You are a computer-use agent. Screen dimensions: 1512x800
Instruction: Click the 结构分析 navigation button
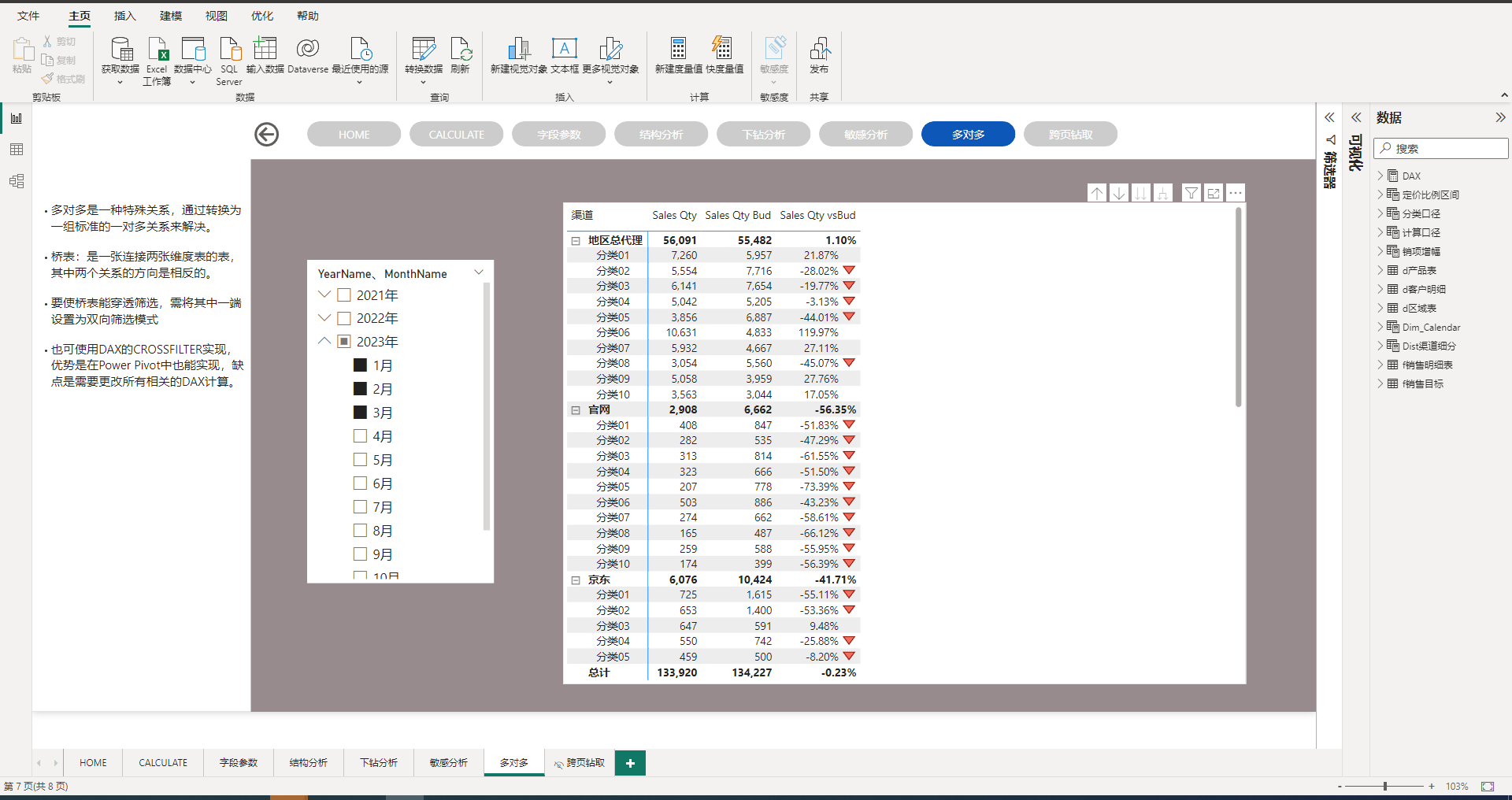(x=661, y=135)
